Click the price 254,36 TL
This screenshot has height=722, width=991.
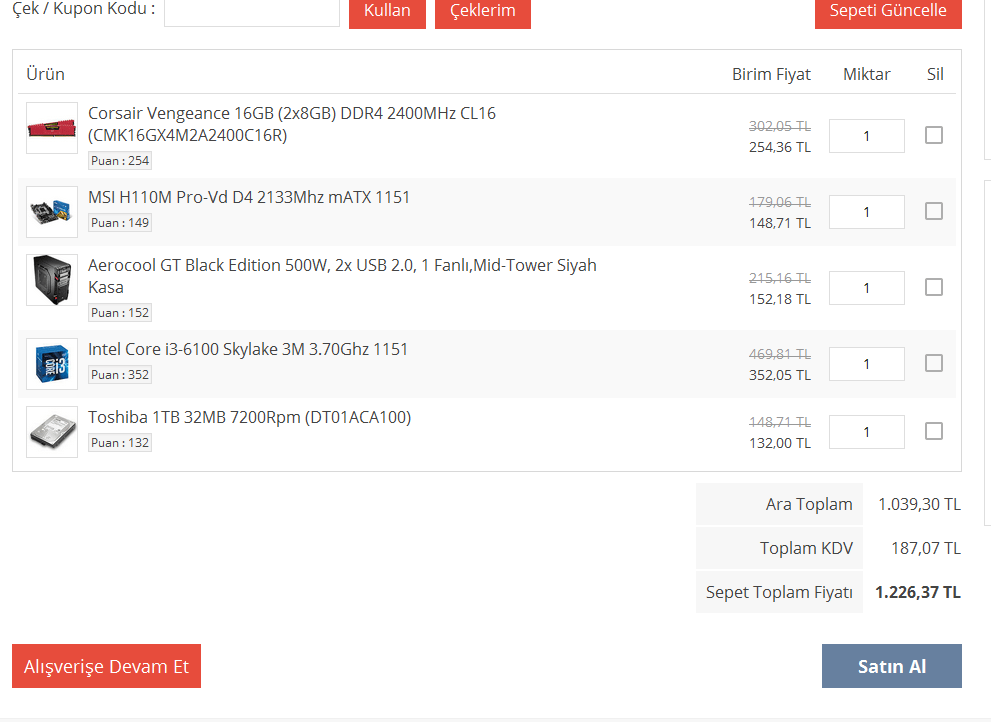[780, 147]
